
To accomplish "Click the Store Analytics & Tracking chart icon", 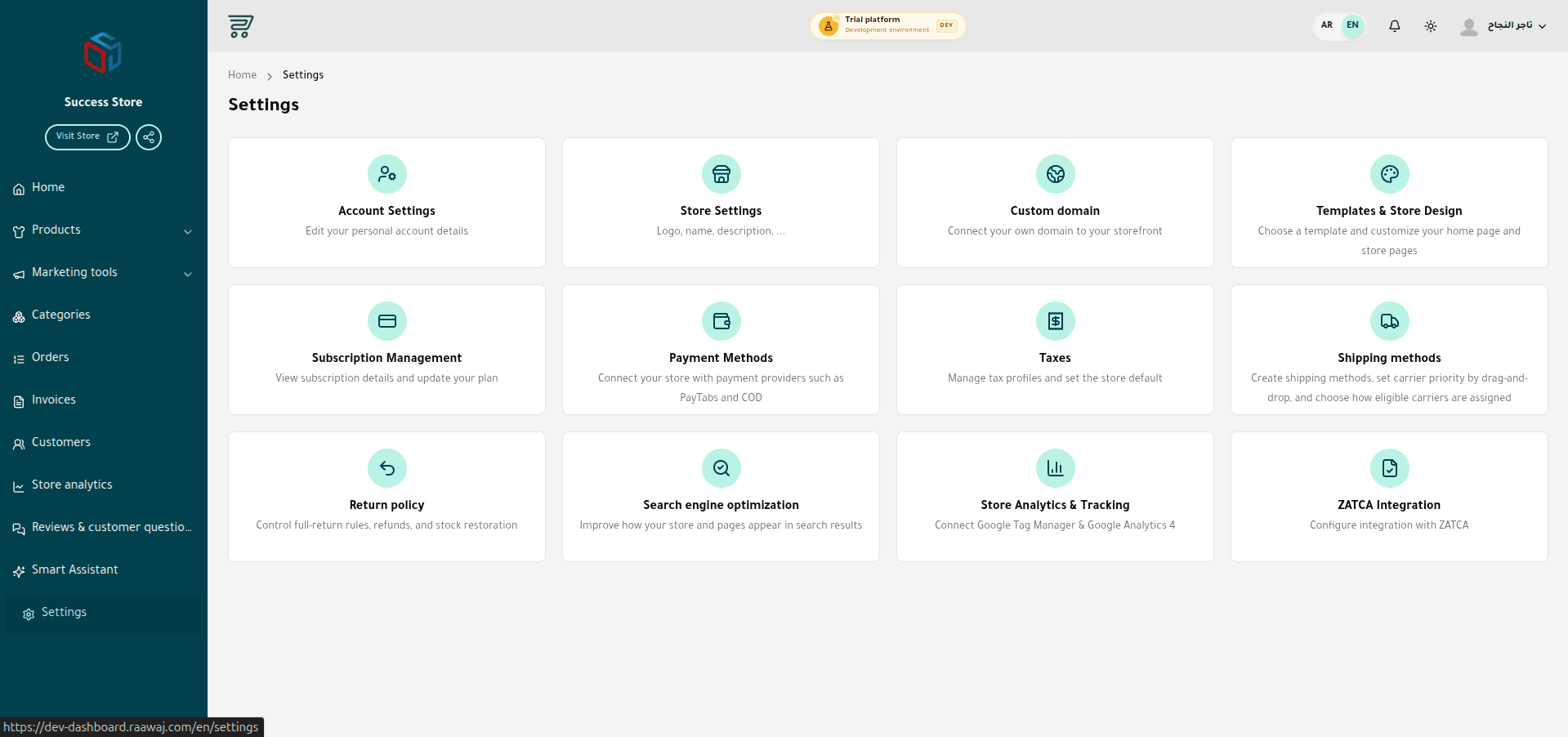I will [1056, 468].
